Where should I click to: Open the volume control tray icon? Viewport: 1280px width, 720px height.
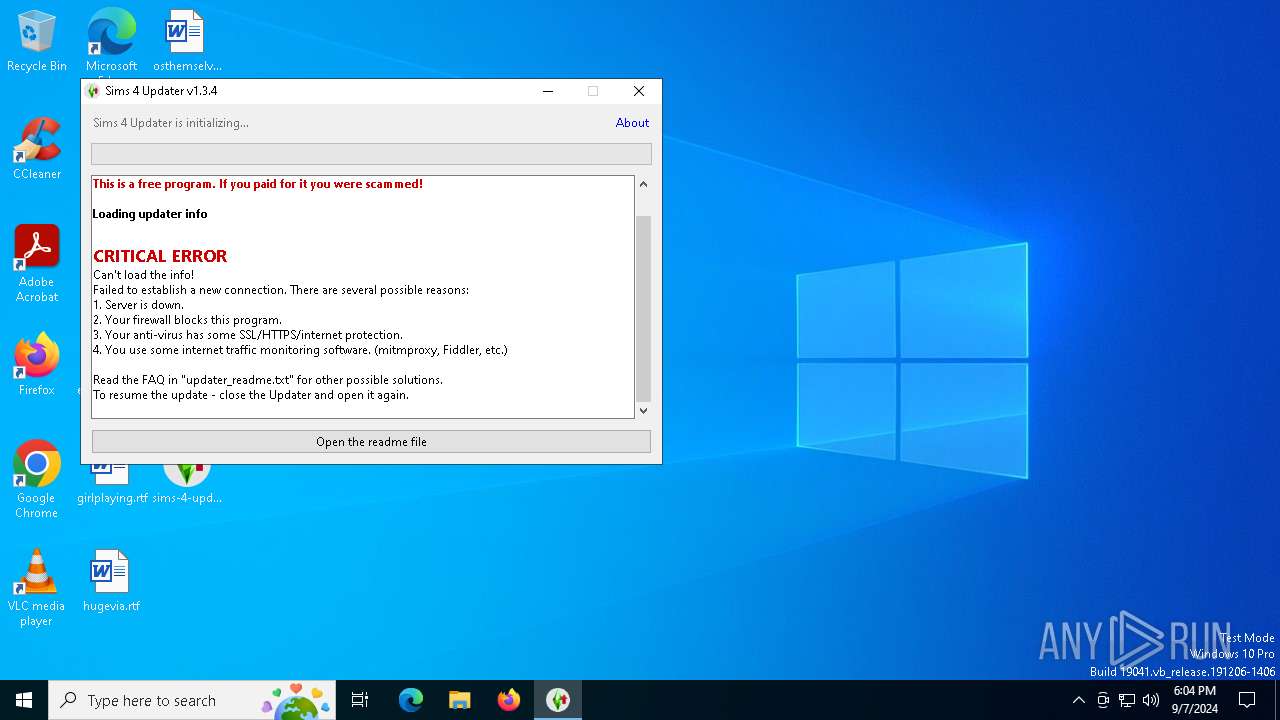[x=1151, y=700]
